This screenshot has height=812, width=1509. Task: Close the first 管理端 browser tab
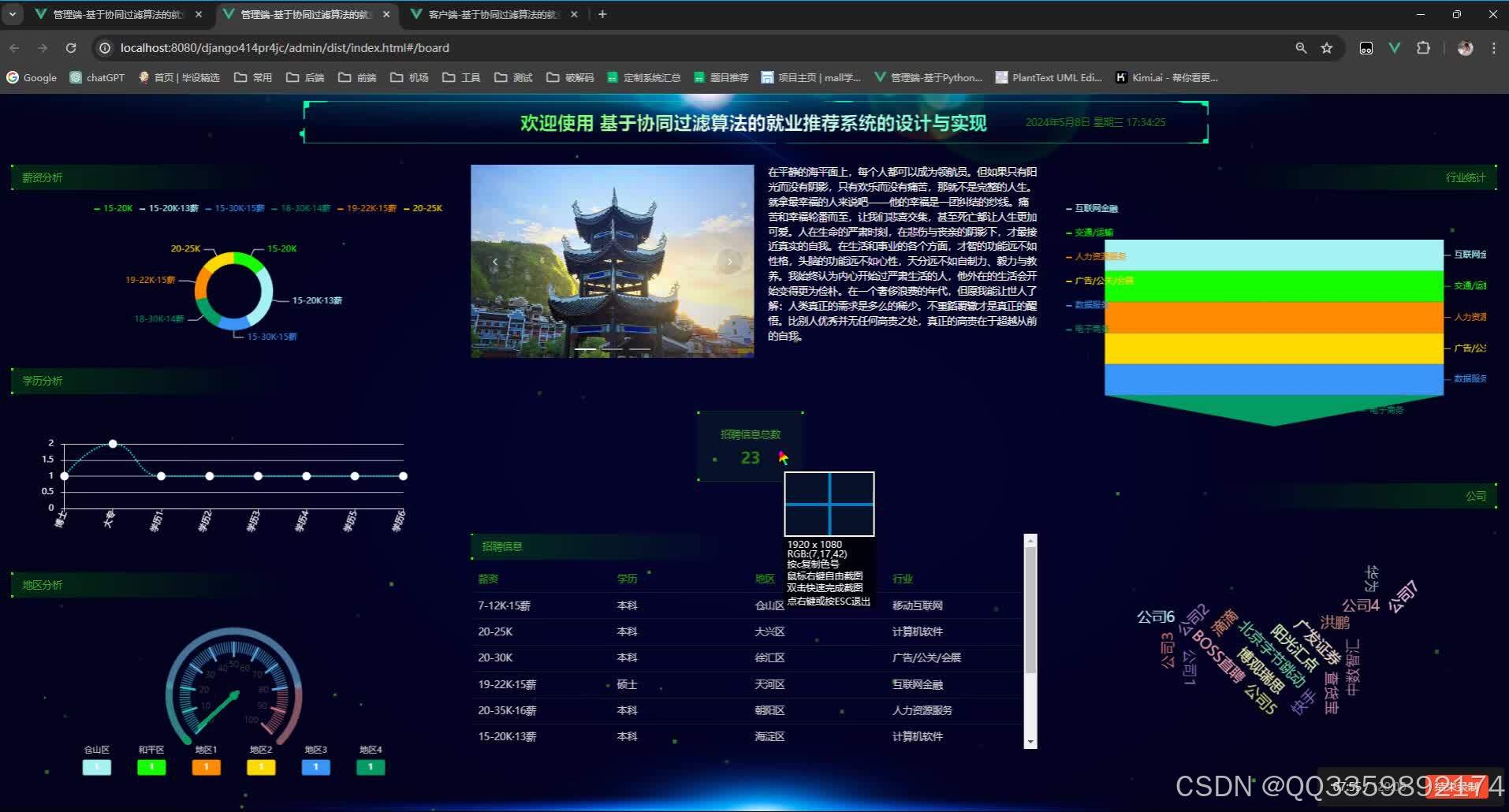[x=199, y=14]
